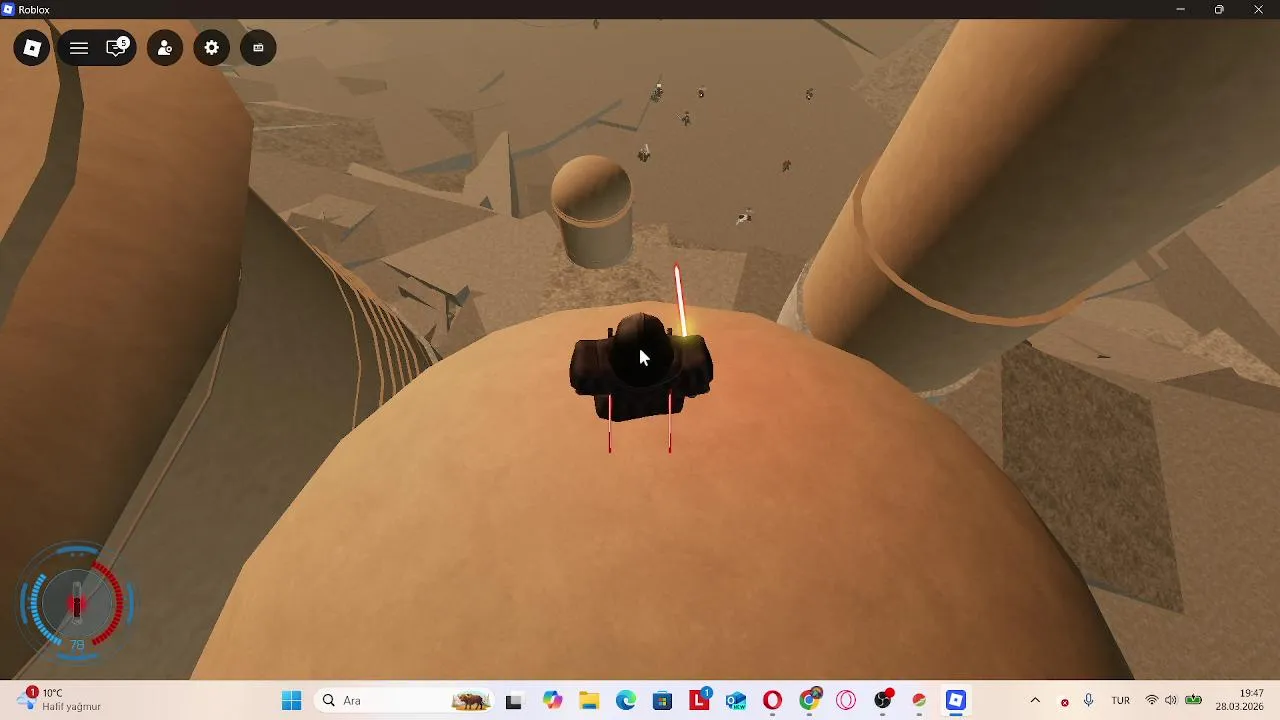Viewport: 1280px width, 720px height.
Task: Launch Copilot from the taskbar
Action: pos(552,701)
